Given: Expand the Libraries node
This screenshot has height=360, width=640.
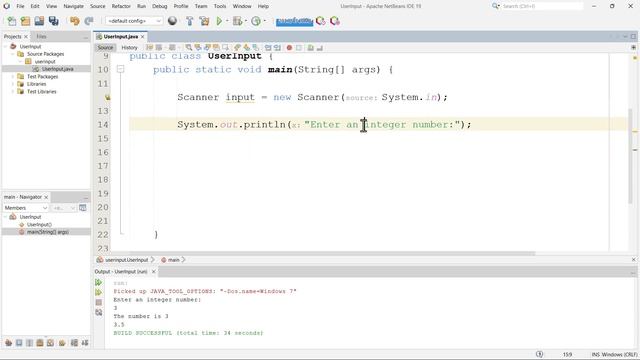Looking at the screenshot, I should (x=13, y=84).
